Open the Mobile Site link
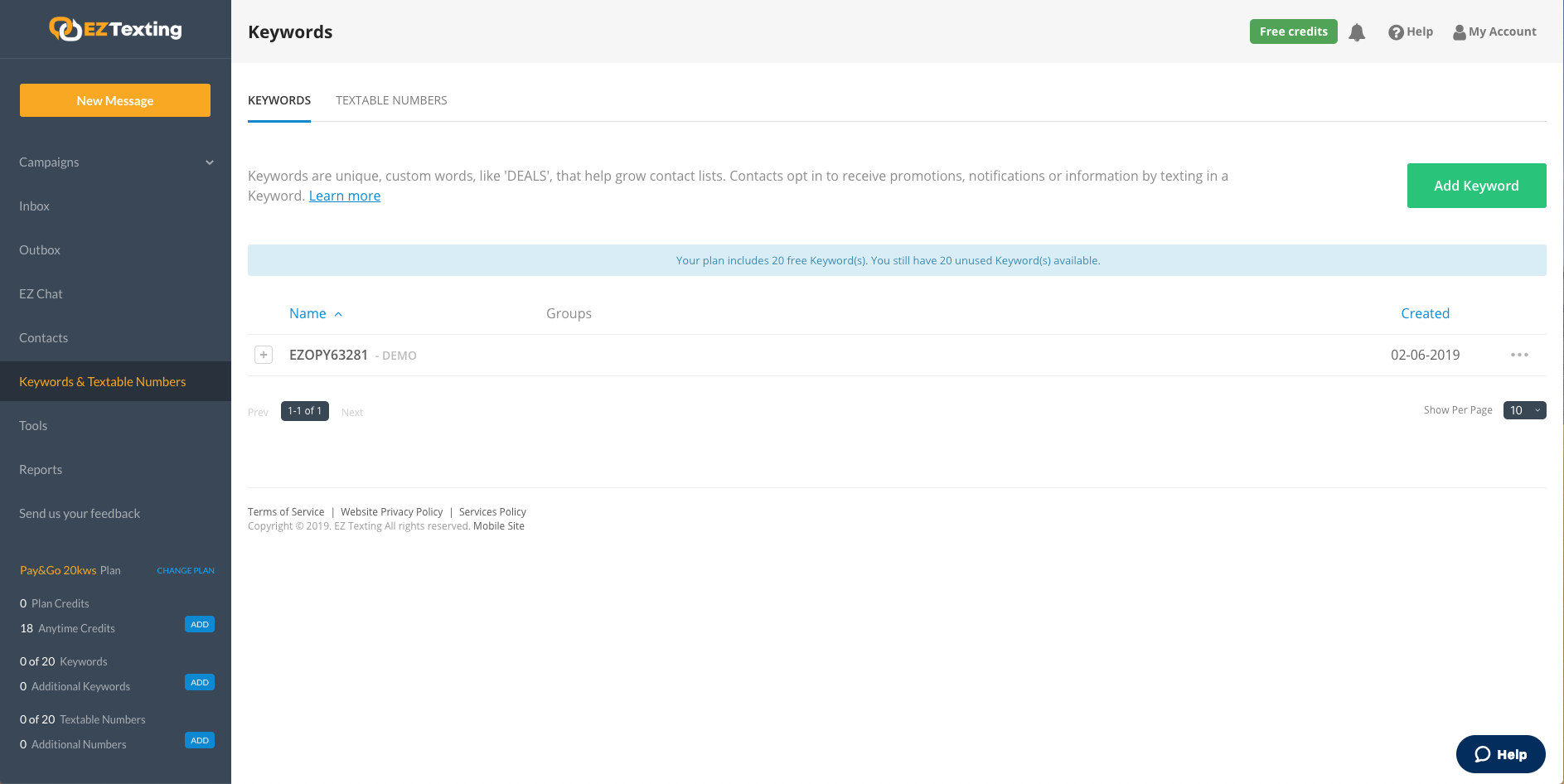1564x784 pixels. point(499,526)
